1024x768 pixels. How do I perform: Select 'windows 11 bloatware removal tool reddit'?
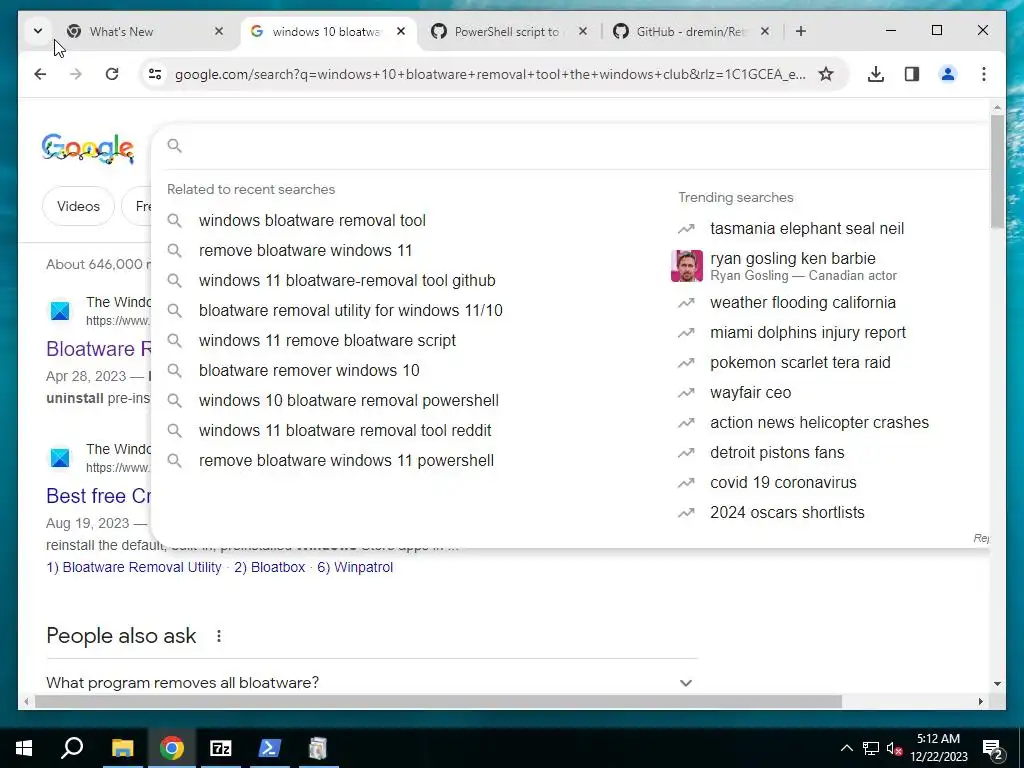[x=345, y=431]
